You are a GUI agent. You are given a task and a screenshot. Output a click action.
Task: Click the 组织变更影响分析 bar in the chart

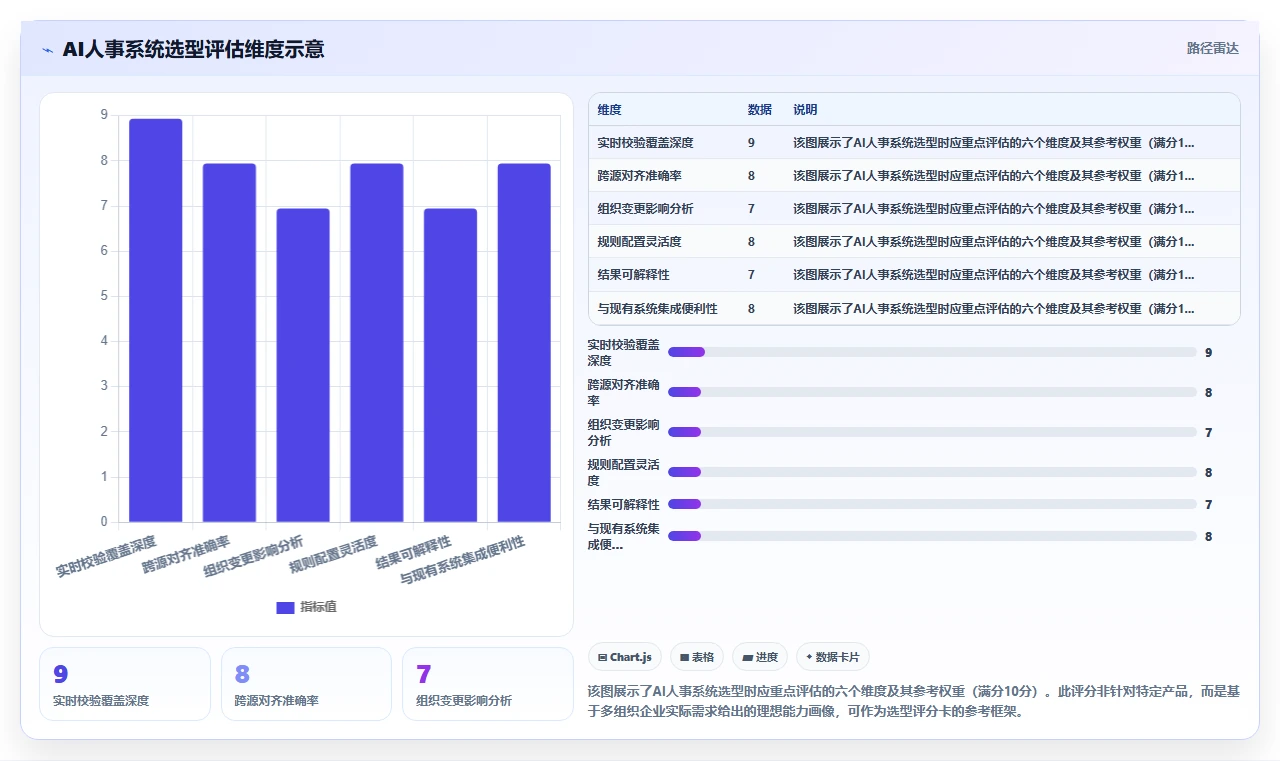tap(303, 365)
